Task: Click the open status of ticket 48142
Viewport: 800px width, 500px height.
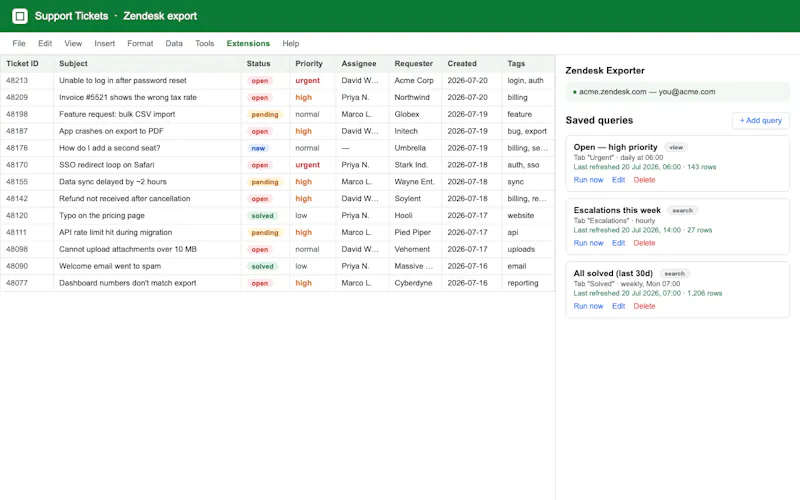Action: (x=260, y=198)
